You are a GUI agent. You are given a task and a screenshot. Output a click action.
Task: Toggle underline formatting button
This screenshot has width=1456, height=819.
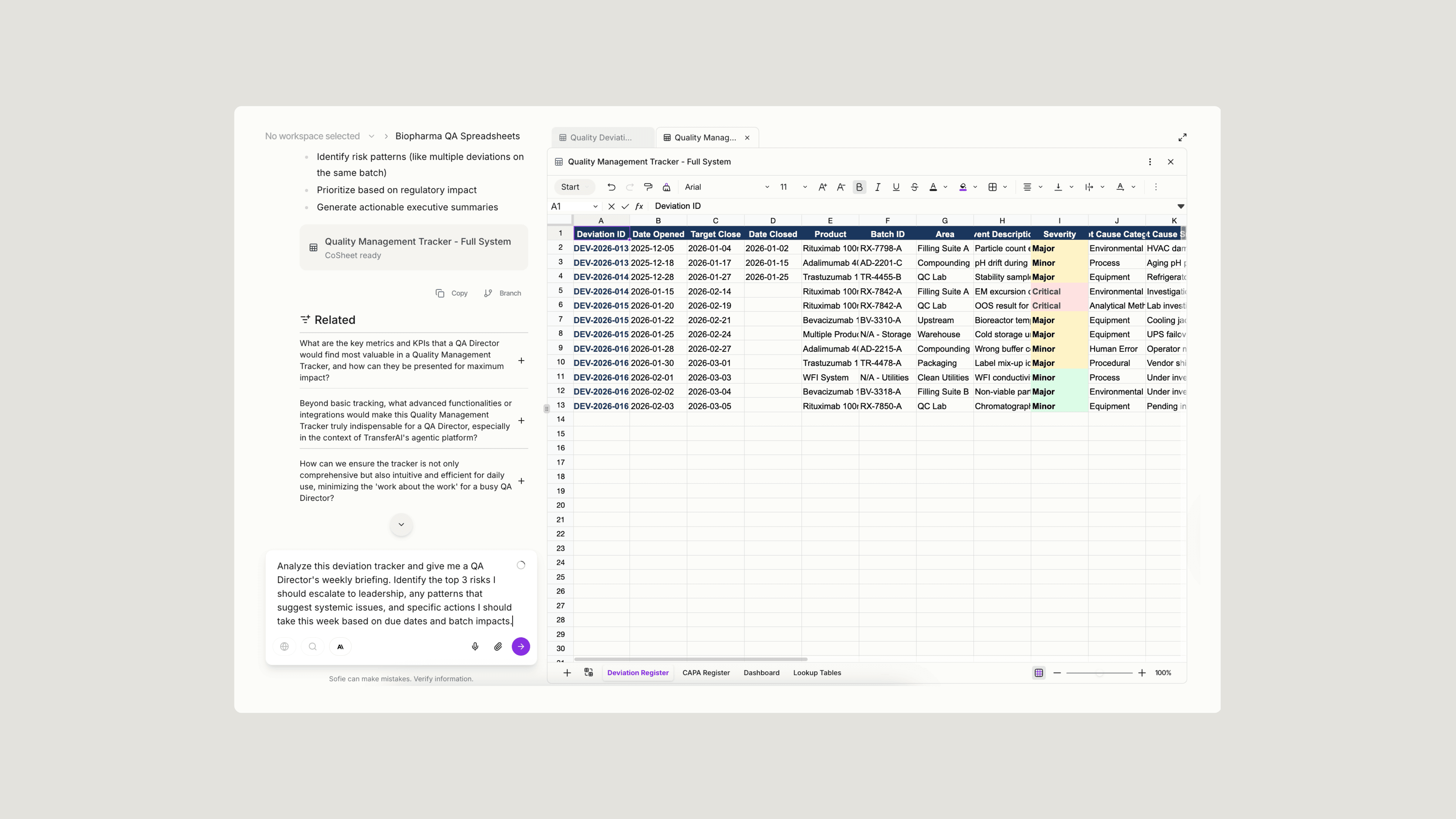coord(896,187)
